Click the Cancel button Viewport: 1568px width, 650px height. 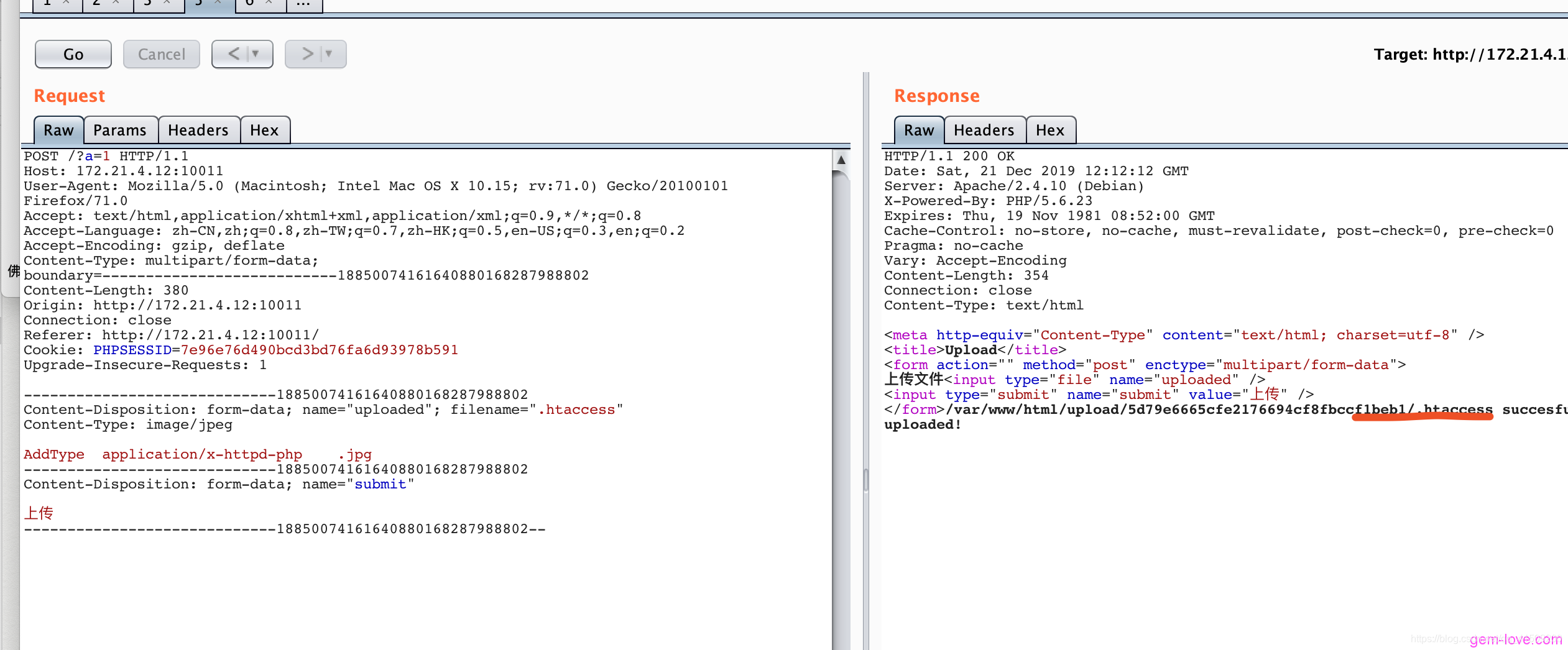(x=162, y=54)
